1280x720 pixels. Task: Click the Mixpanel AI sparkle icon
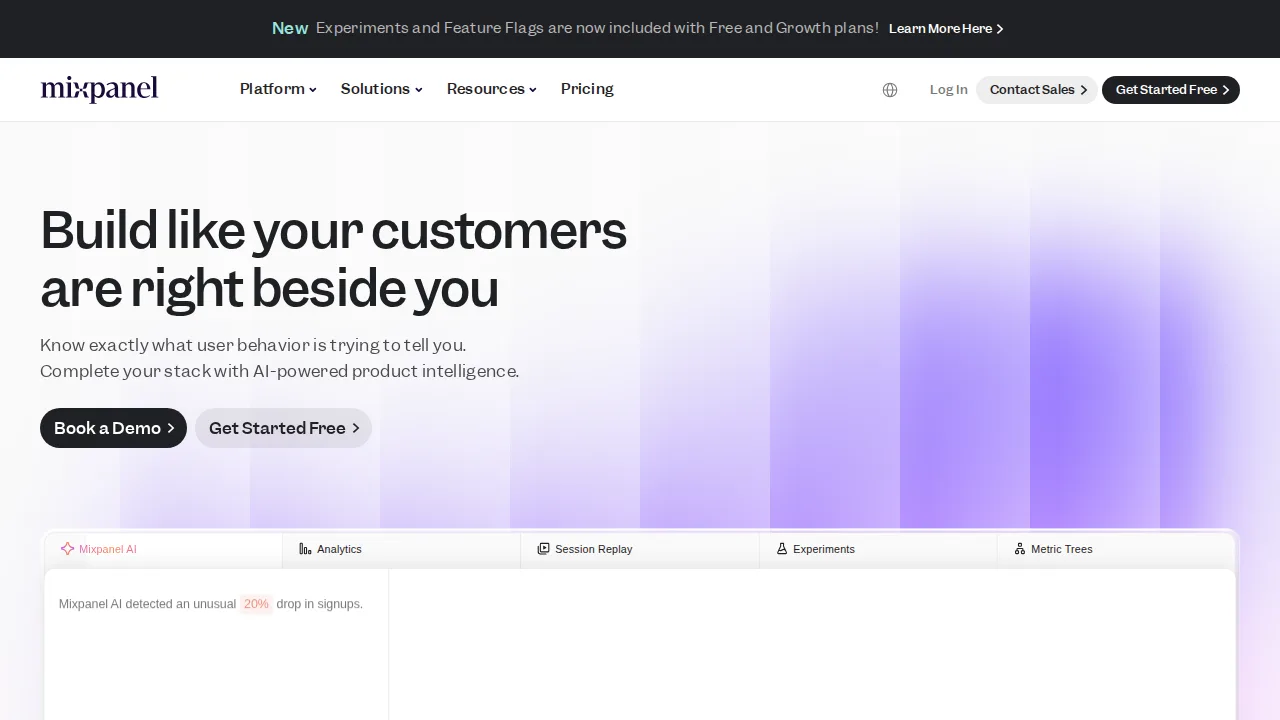pos(67,549)
